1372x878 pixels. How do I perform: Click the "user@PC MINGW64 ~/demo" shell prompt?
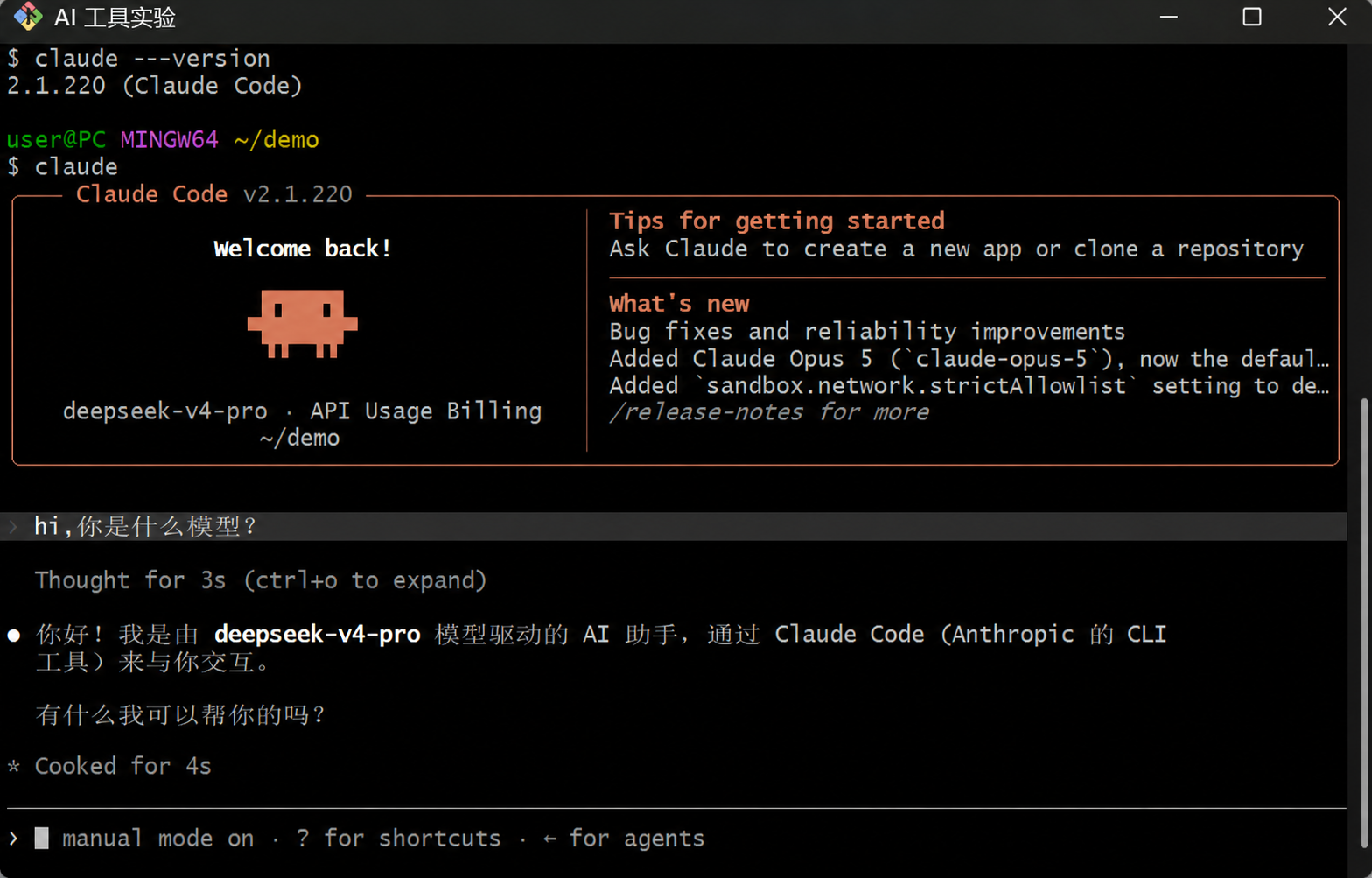tap(163, 140)
